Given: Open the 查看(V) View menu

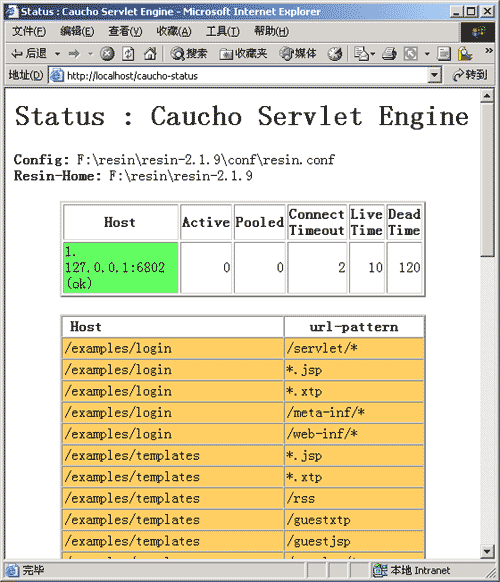Looking at the screenshot, I should point(125,32).
